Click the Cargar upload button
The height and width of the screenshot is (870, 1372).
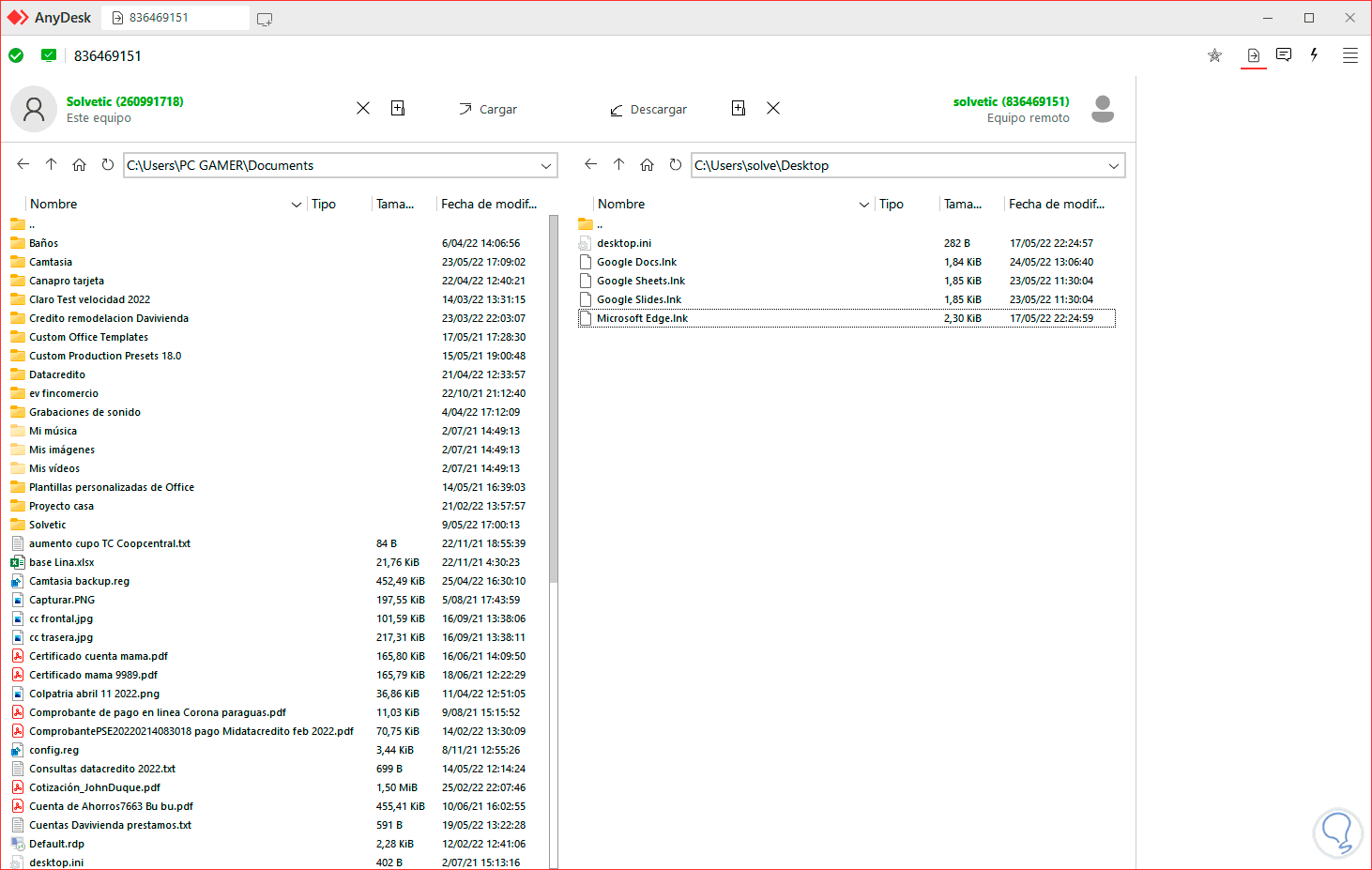point(488,109)
